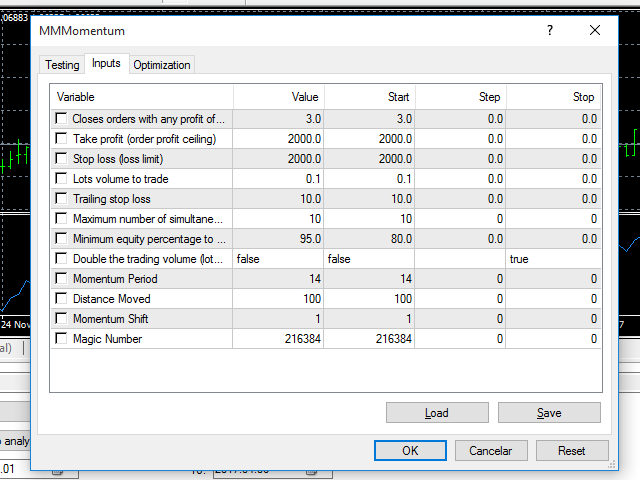This screenshot has height=480, width=640.
Task: Click the Cancelar button
Action: pyautogui.click(x=491, y=451)
